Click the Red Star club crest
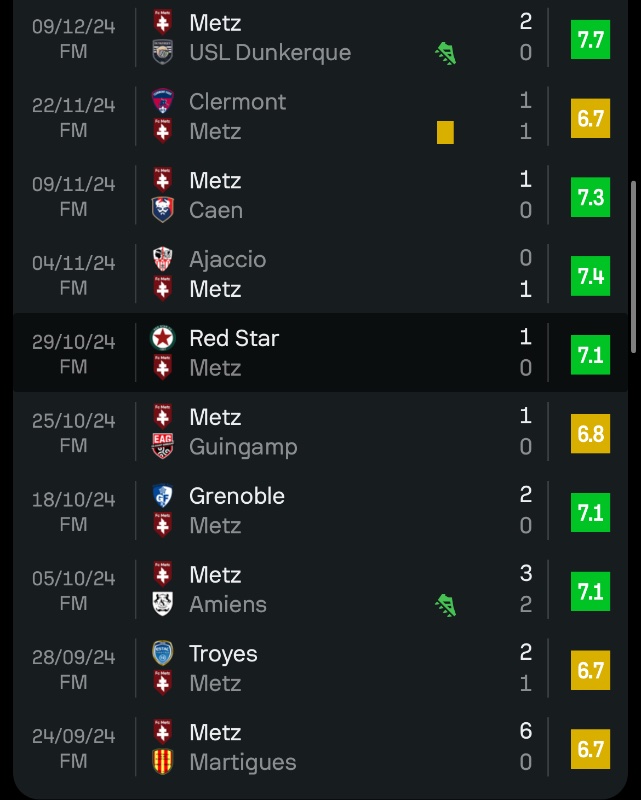The image size is (641, 800). (162, 338)
